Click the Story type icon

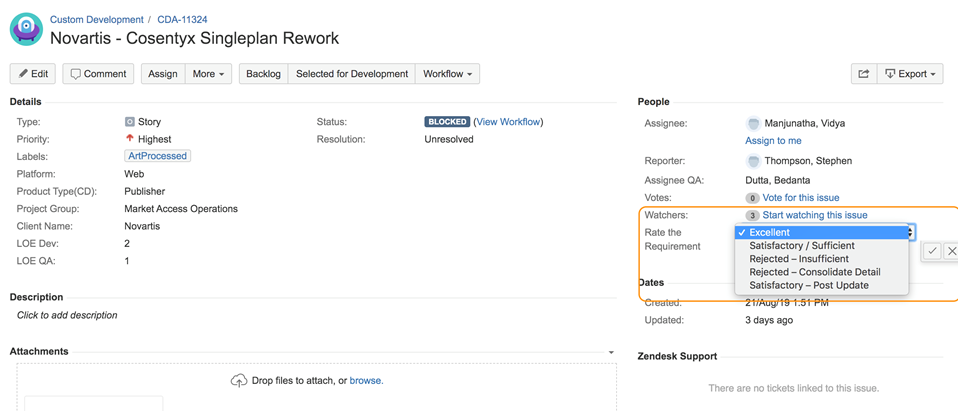130,122
